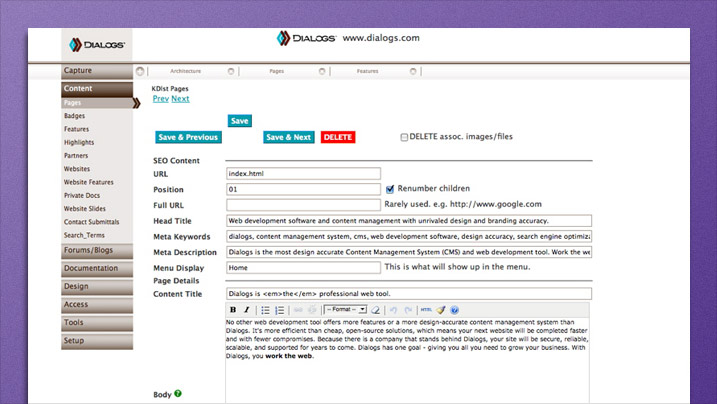Click the unlink icon
Screen dimensions: 717x404
(312, 310)
